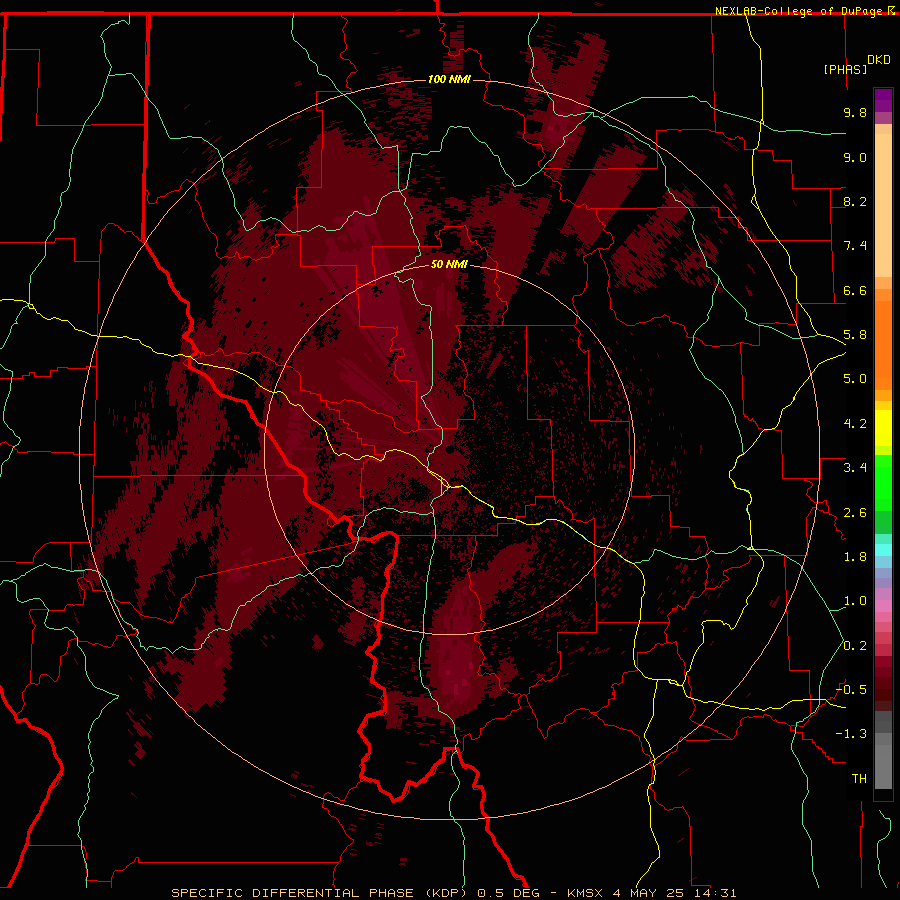Click the [PHAS] unit label
Image resolution: width=900 pixels, height=900 pixels.
point(845,69)
